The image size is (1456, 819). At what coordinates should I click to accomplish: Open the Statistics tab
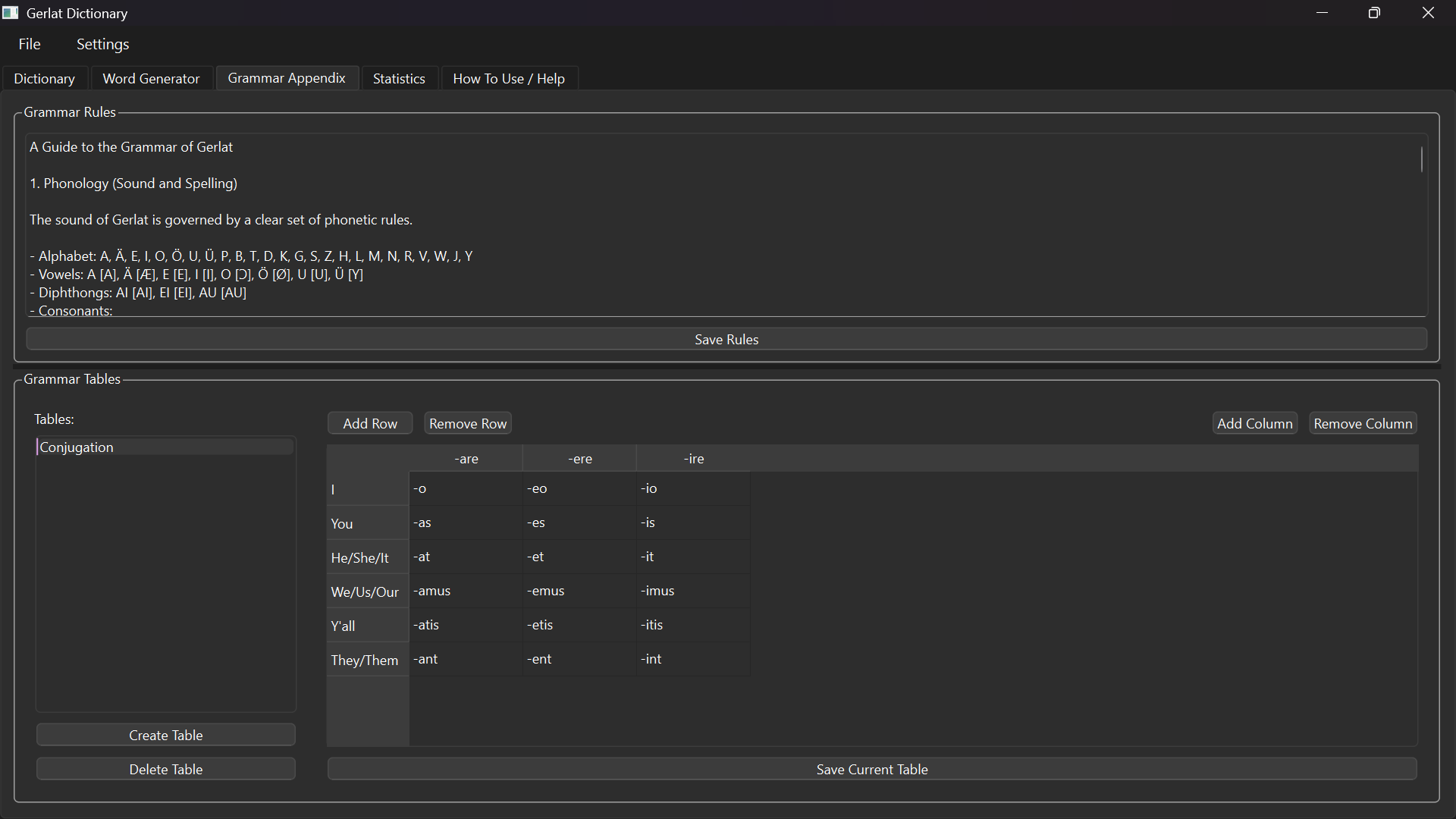tap(399, 78)
